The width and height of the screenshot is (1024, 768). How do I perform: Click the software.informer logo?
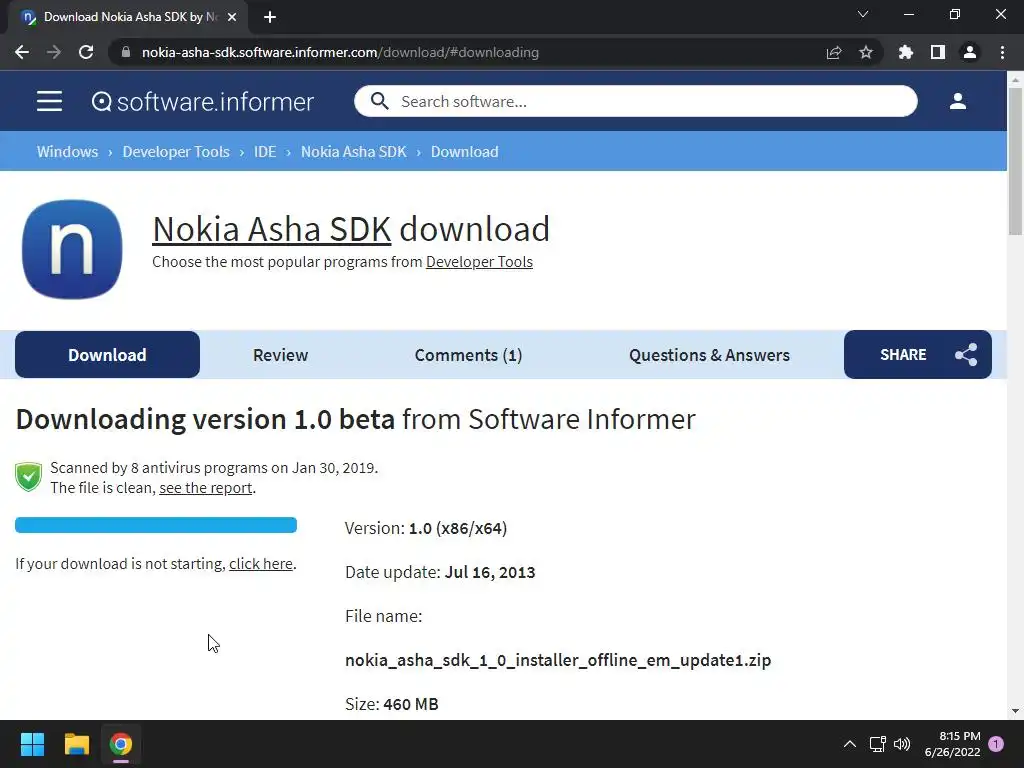click(202, 102)
